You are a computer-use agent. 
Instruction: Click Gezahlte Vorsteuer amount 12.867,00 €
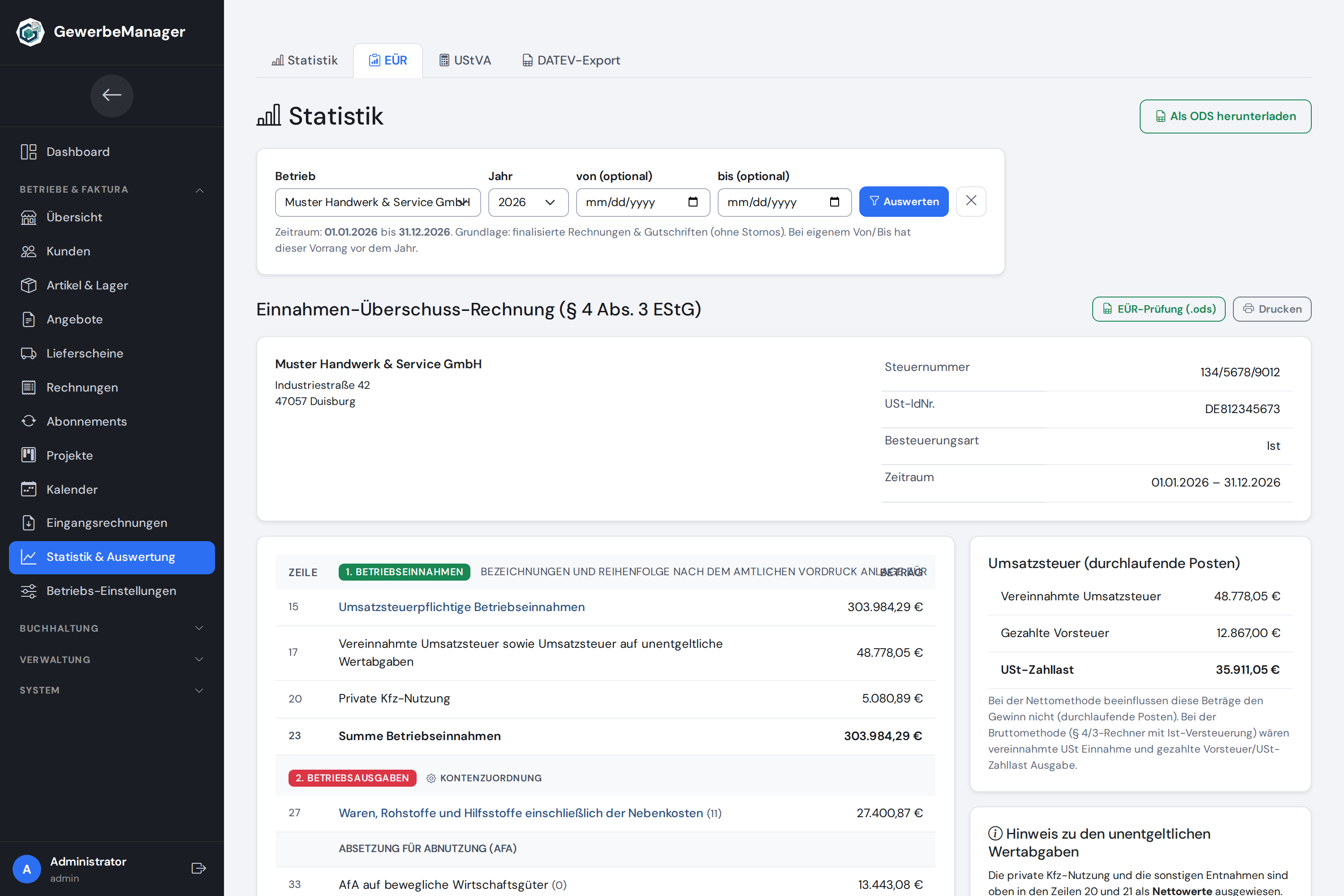[x=1248, y=633]
